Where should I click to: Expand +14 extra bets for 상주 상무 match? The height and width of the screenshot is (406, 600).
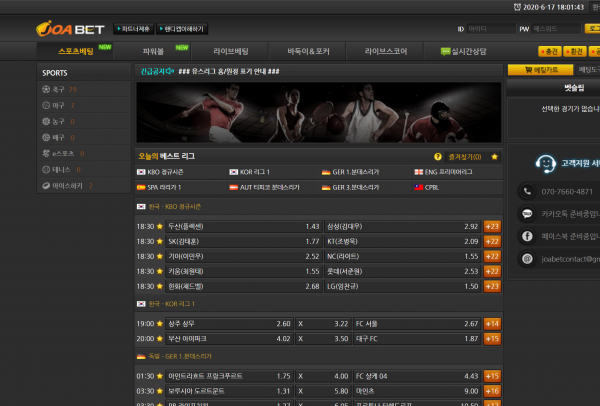pyautogui.click(x=492, y=324)
